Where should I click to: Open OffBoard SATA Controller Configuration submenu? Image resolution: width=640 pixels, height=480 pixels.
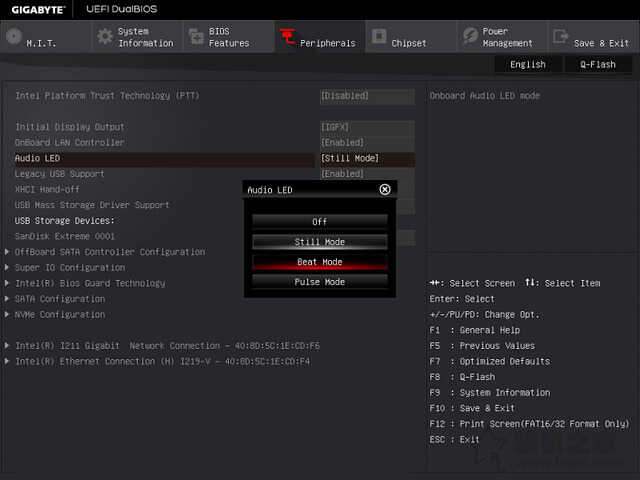click(110, 252)
